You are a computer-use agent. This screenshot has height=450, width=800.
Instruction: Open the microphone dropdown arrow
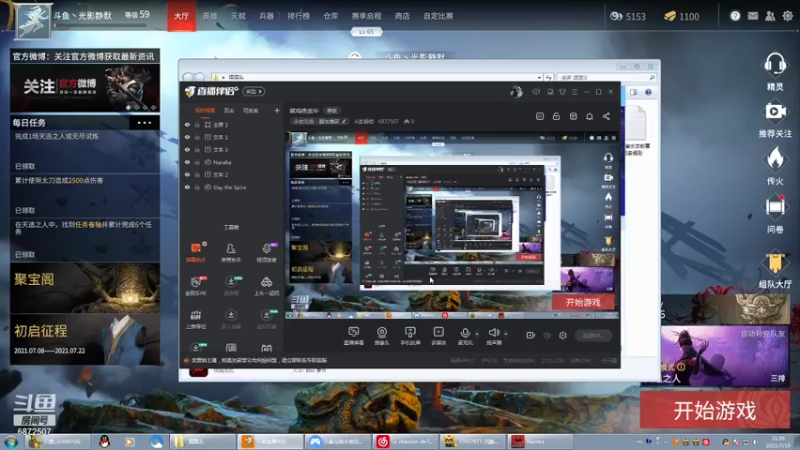[x=477, y=334]
